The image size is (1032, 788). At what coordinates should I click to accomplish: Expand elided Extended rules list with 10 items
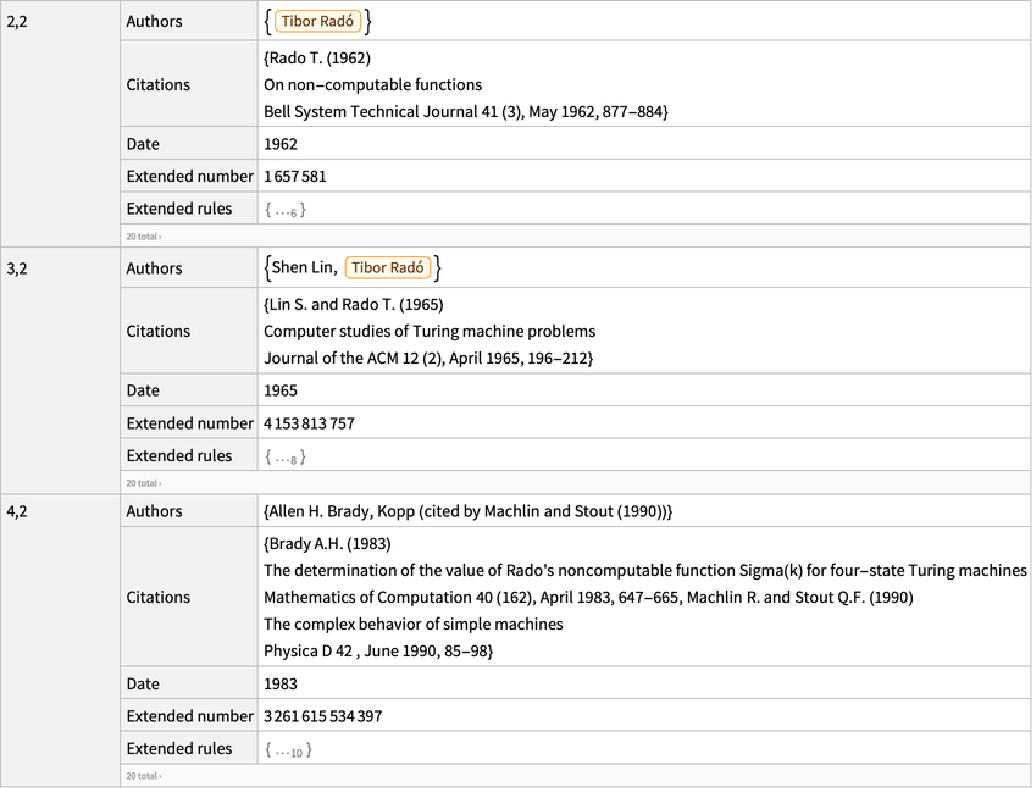point(288,749)
